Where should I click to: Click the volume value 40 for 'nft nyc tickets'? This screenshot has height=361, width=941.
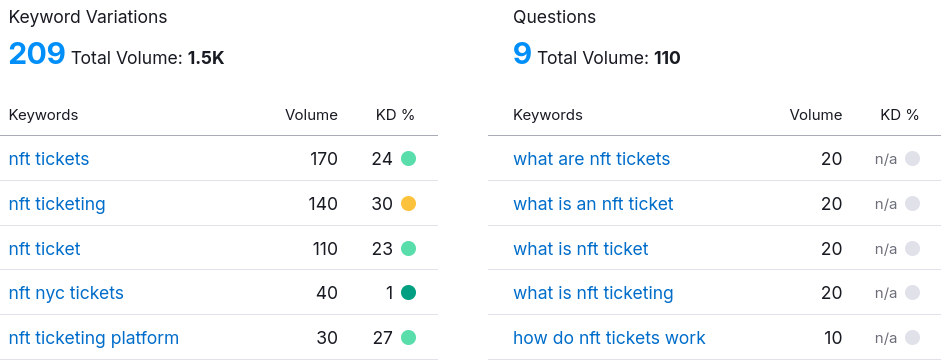coord(327,293)
